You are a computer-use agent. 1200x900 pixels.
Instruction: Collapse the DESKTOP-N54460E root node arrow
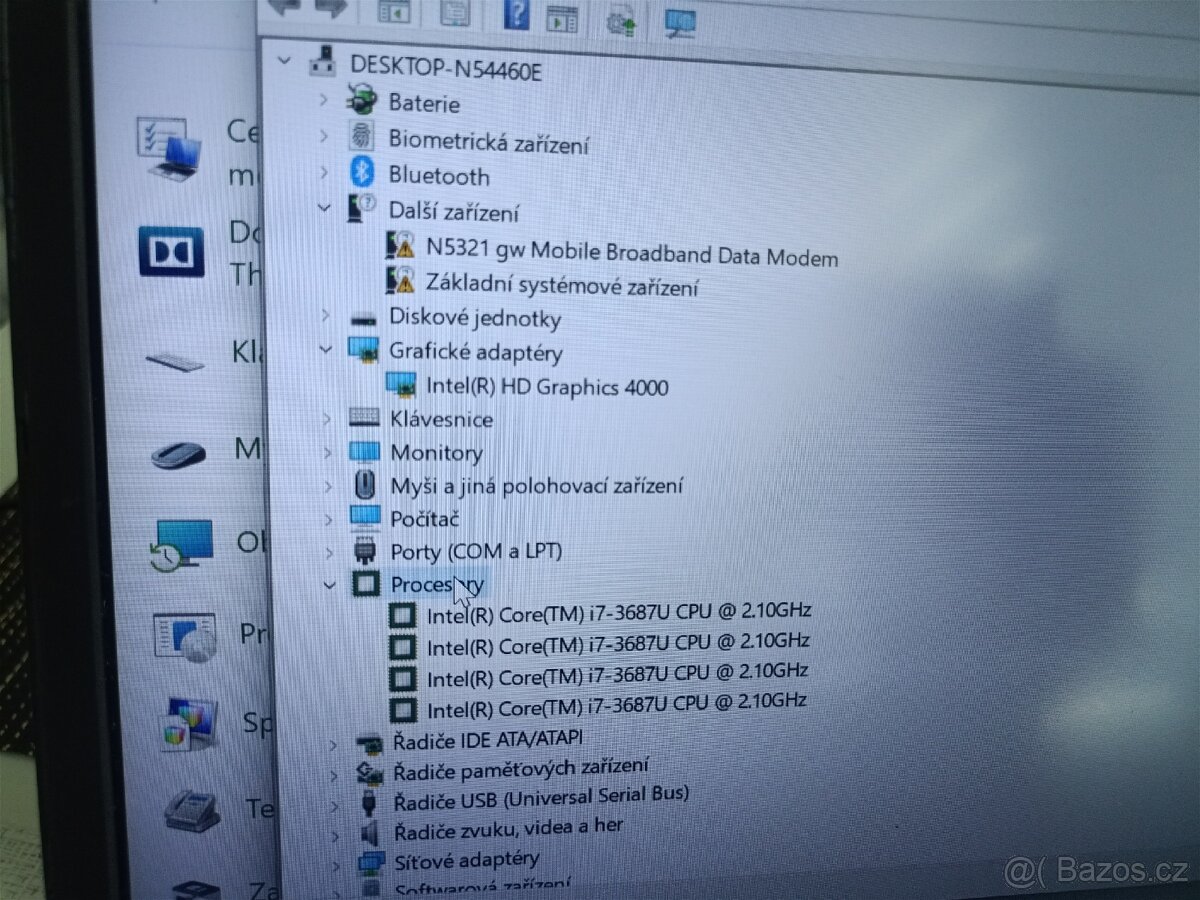[286, 60]
